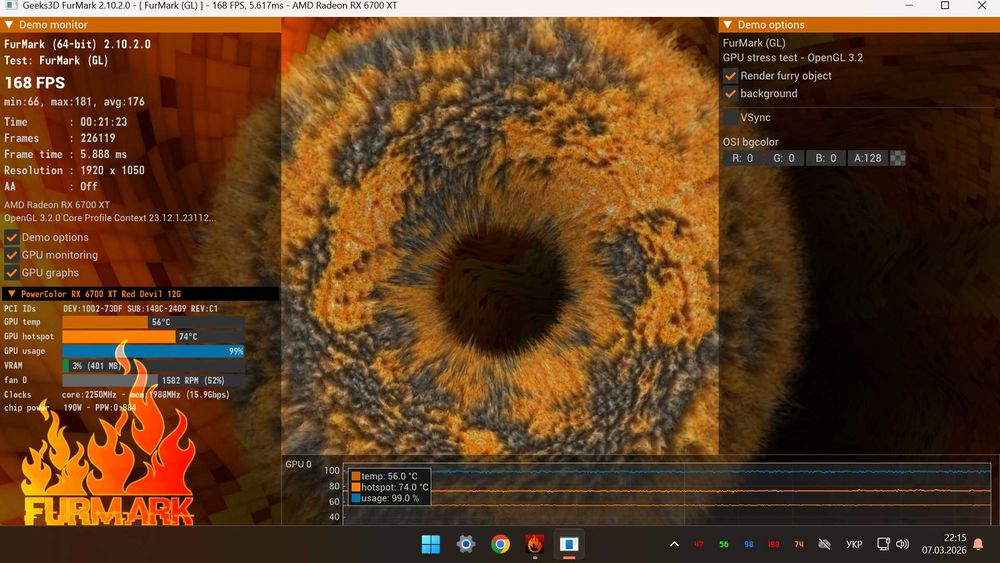The image size is (1000, 563).
Task: Open the notification bell icon
Action: point(978,544)
